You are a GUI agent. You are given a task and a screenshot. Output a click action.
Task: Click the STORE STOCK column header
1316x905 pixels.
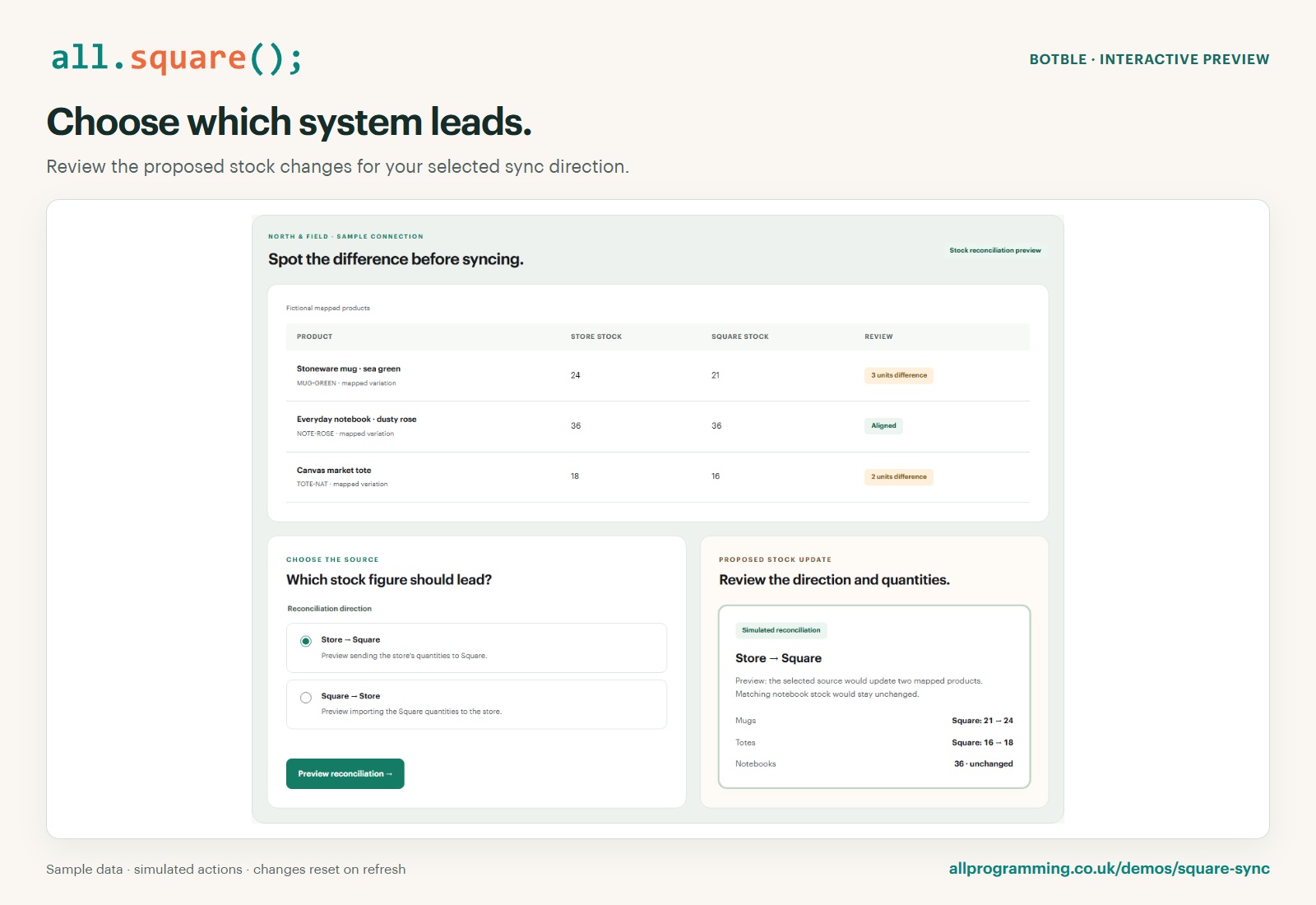[596, 336]
